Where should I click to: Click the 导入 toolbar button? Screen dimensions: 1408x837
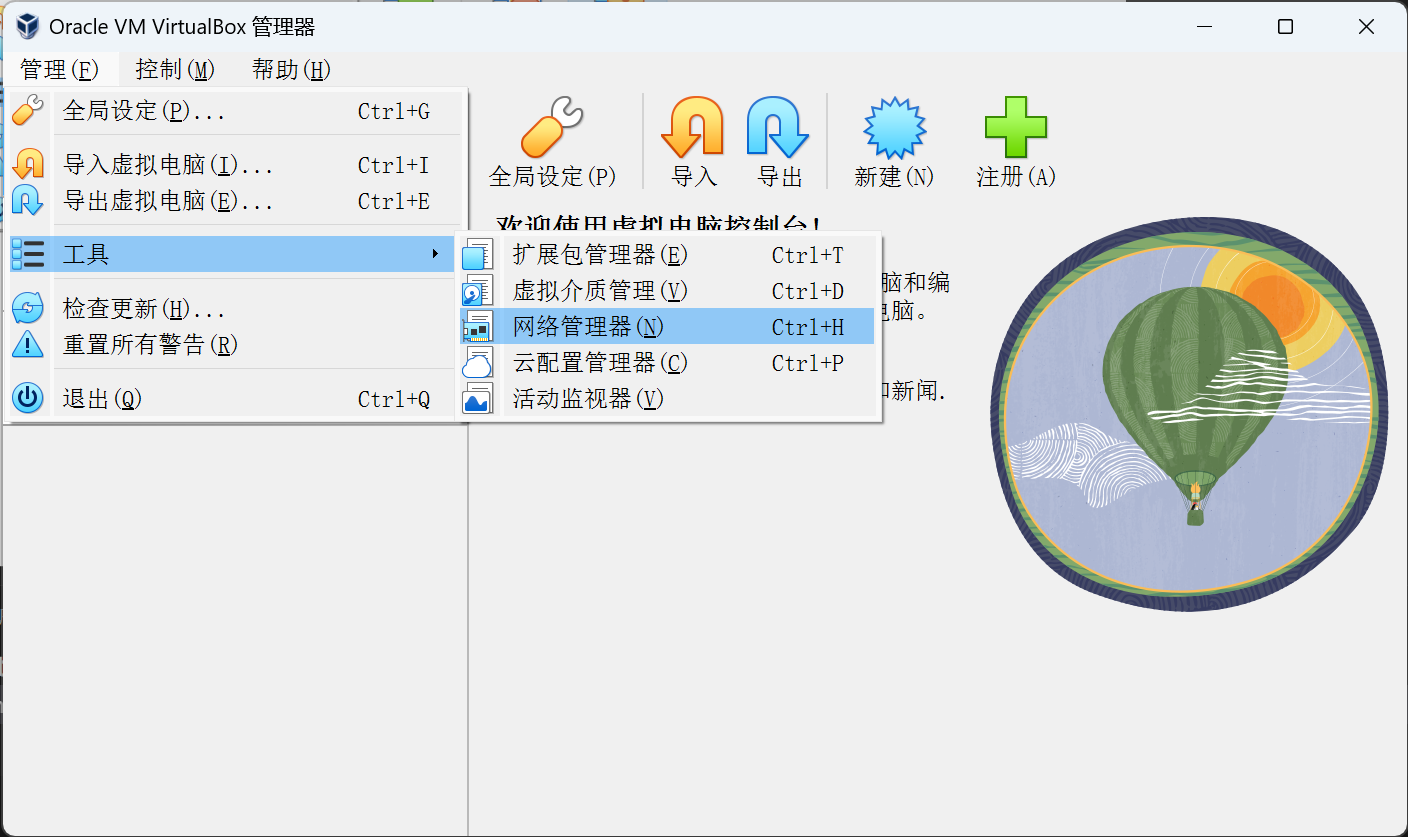click(x=694, y=142)
